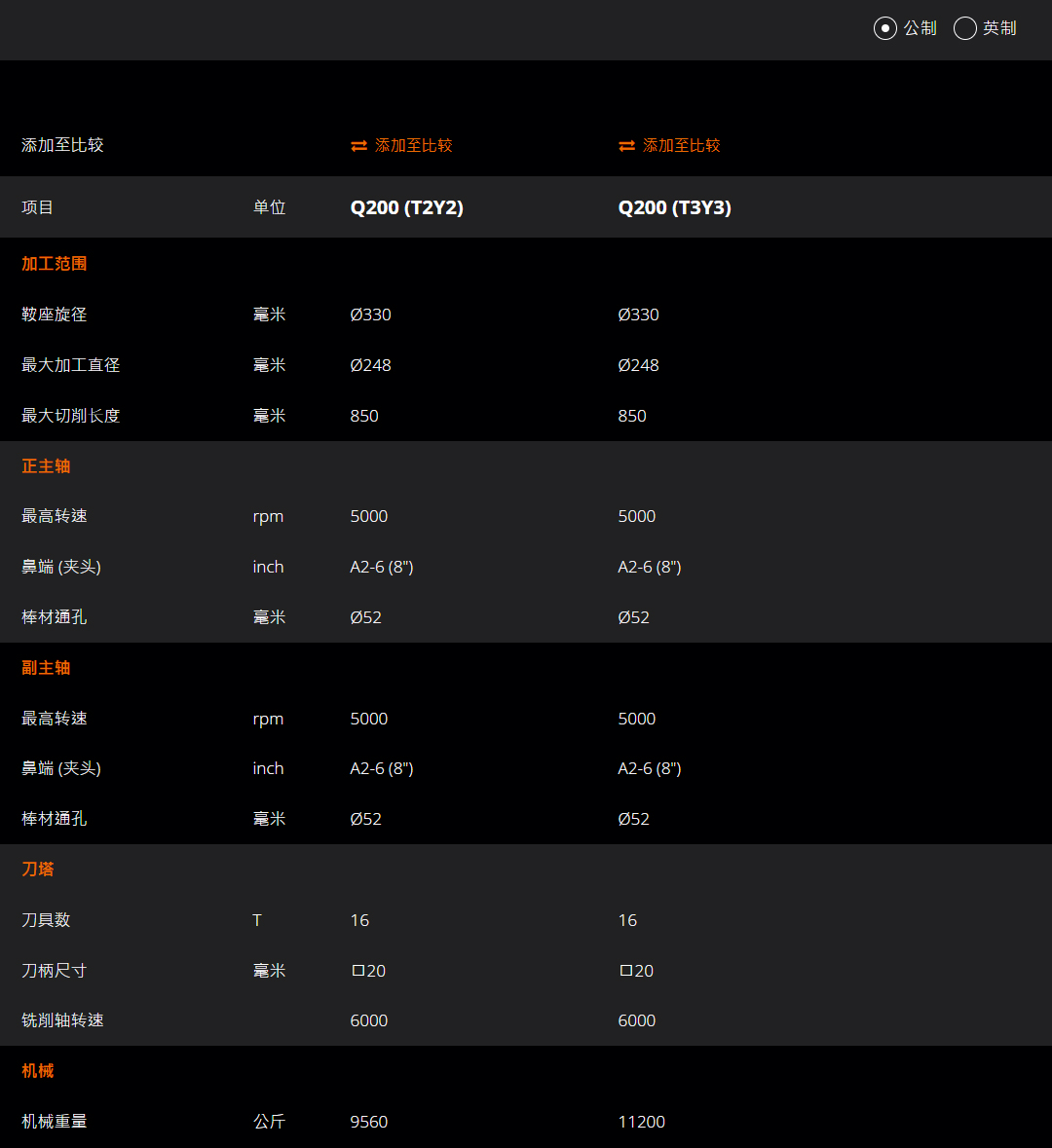
Task: Click inch unit in 副主轴 鼻端 row
Action: pos(268,768)
